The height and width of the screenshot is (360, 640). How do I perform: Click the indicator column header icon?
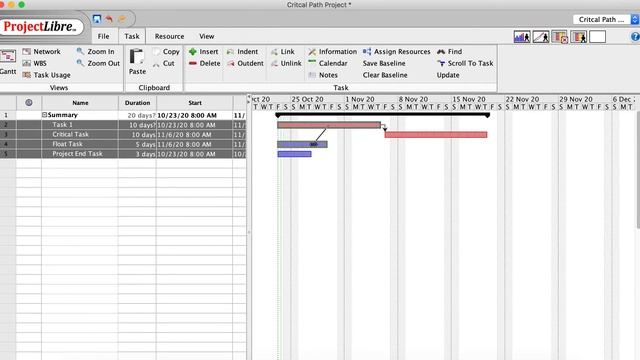pyautogui.click(x=29, y=103)
